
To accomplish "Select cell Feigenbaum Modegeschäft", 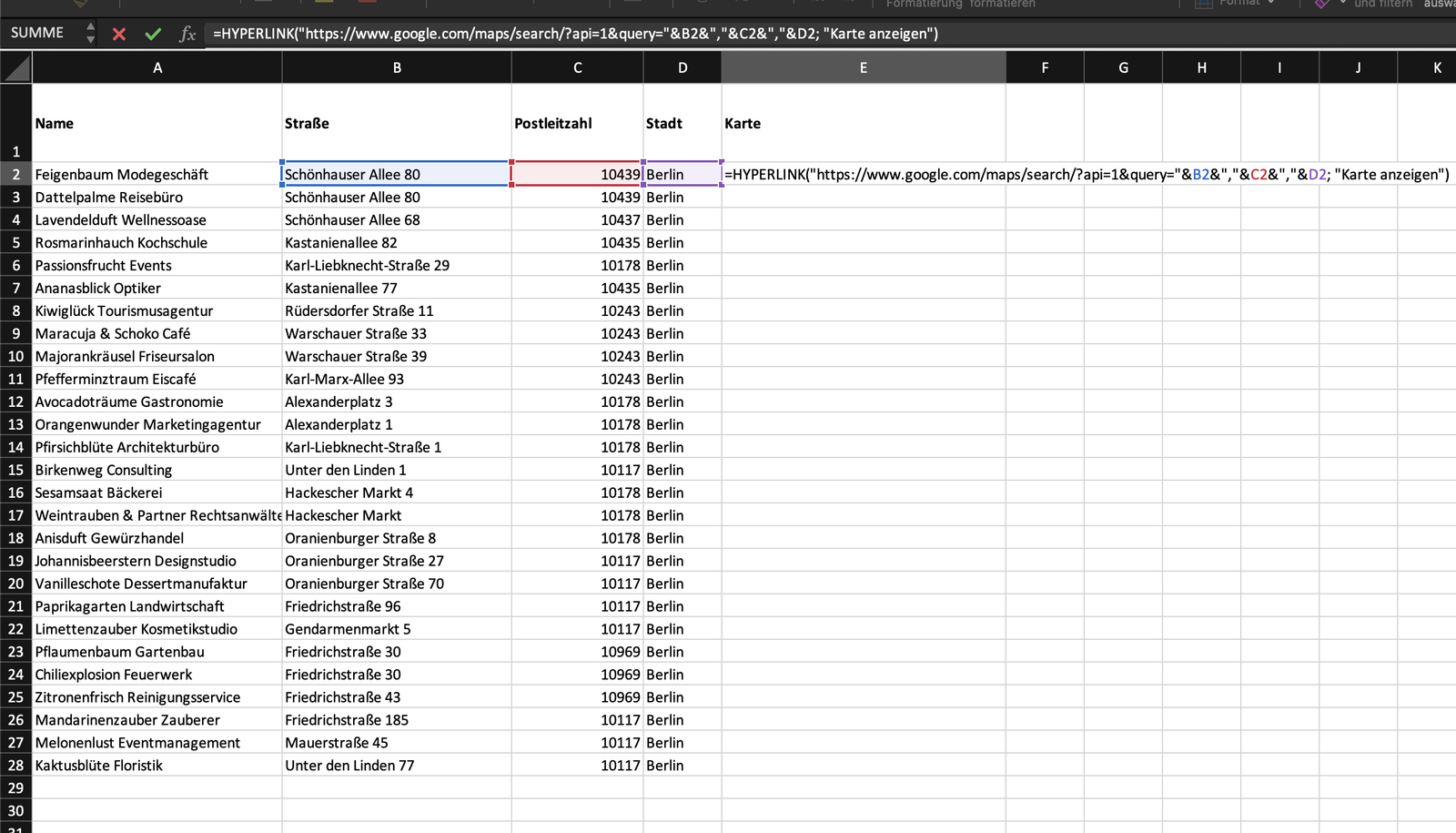I will tap(157, 174).
